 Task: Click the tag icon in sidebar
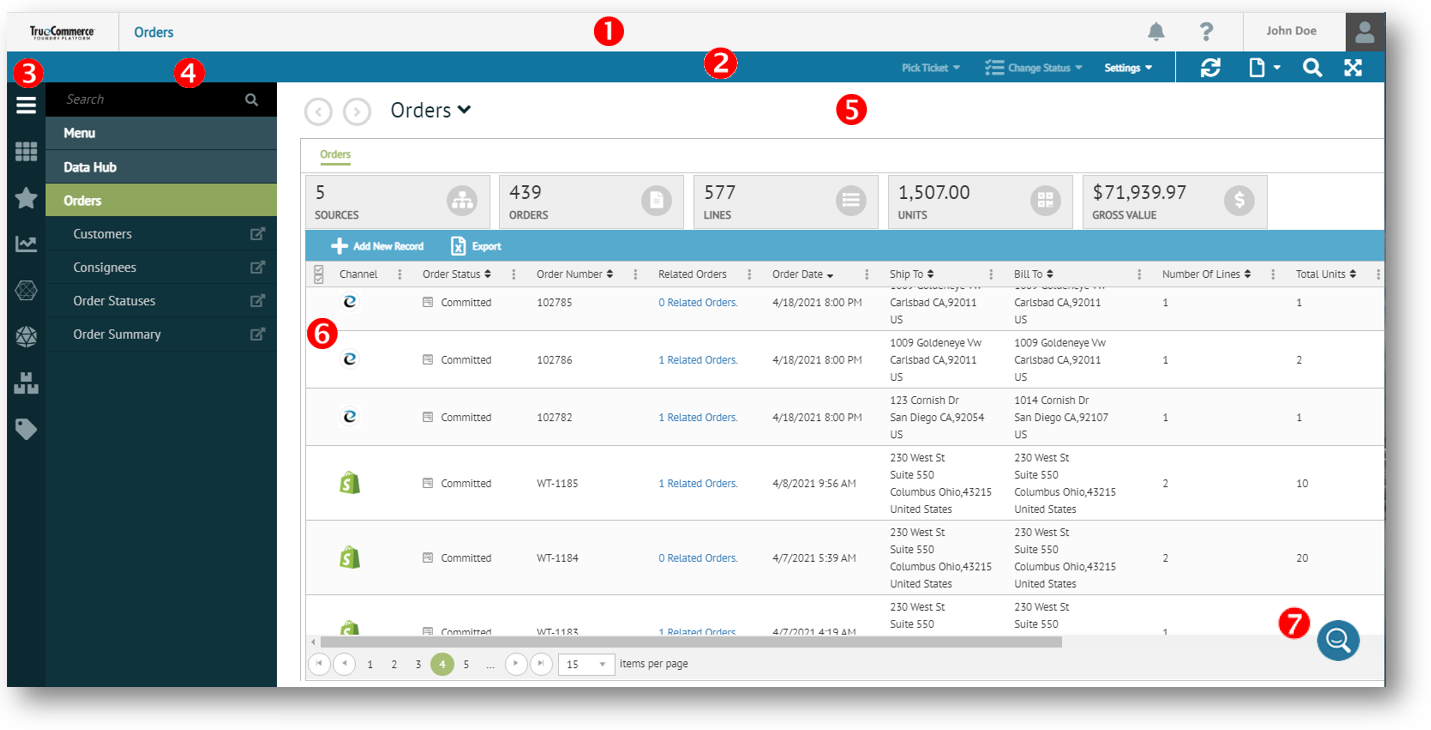tap(26, 429)
